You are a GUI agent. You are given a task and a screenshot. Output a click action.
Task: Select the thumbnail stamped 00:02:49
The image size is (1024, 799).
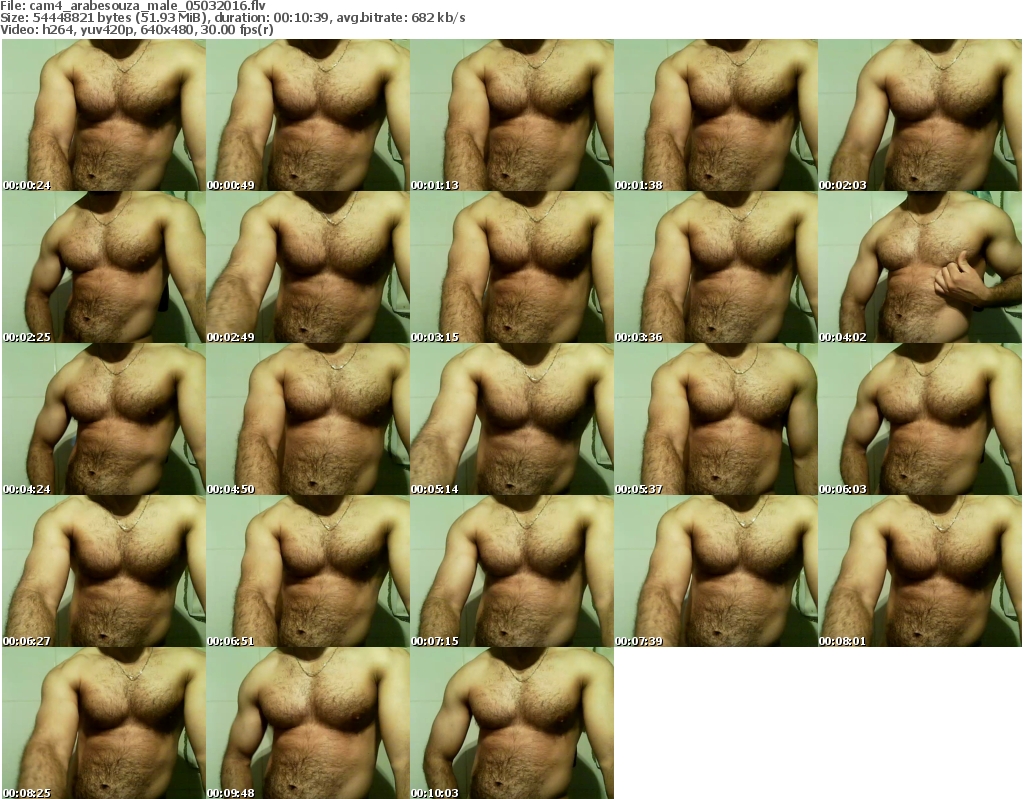click(308, 267)
